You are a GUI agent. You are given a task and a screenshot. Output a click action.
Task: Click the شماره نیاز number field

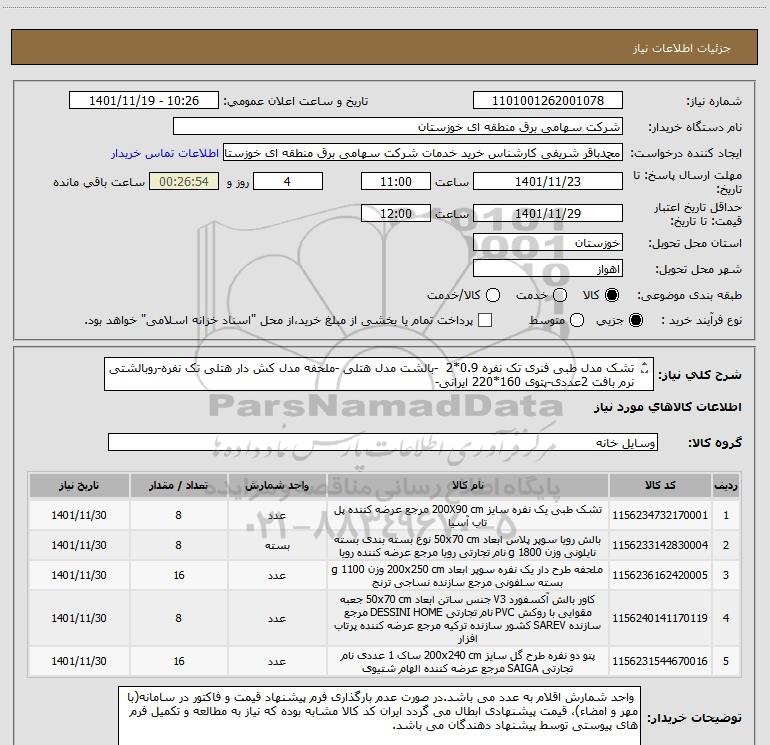click(548, 101)
